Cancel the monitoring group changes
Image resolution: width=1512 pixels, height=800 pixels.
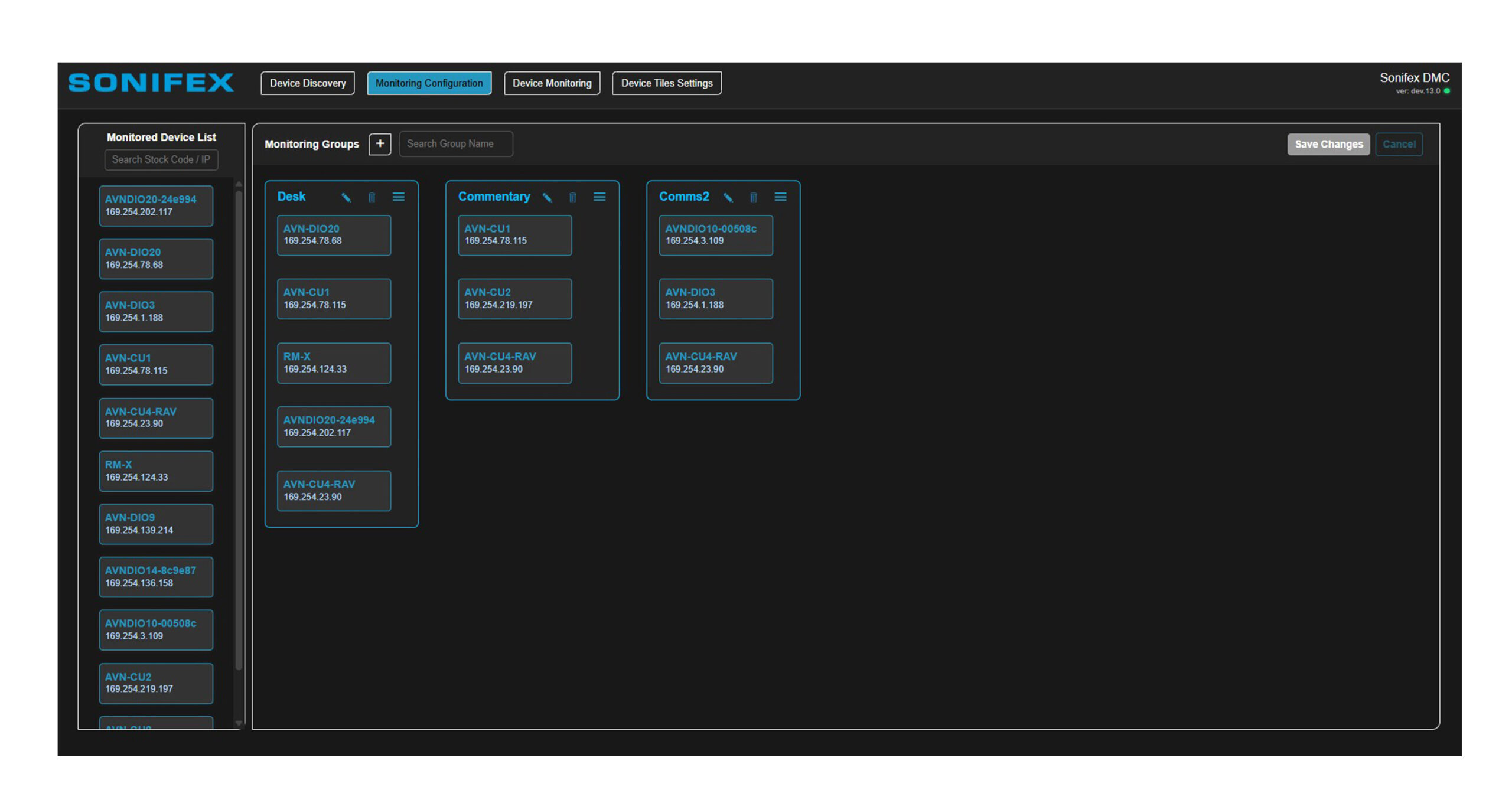[x=1398, y=144]
